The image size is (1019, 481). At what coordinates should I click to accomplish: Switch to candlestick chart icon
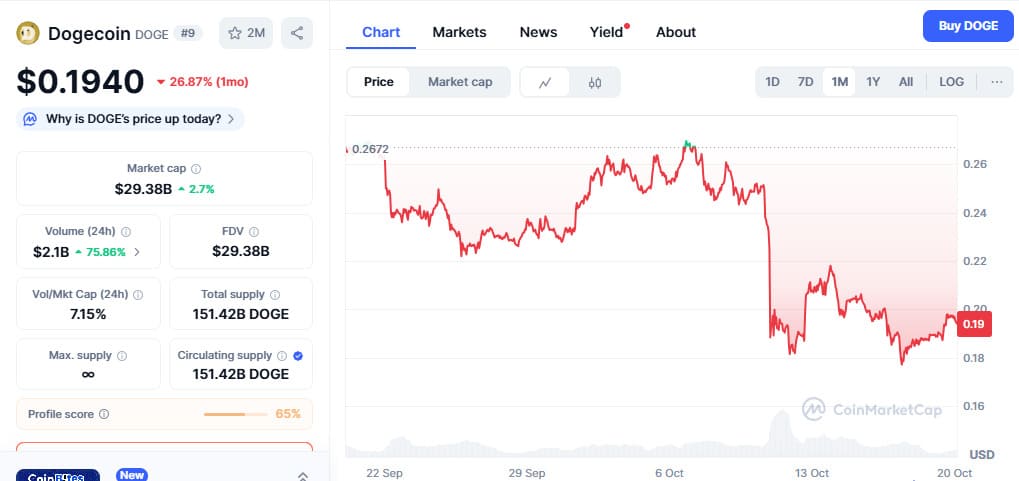tap(595, 82)
